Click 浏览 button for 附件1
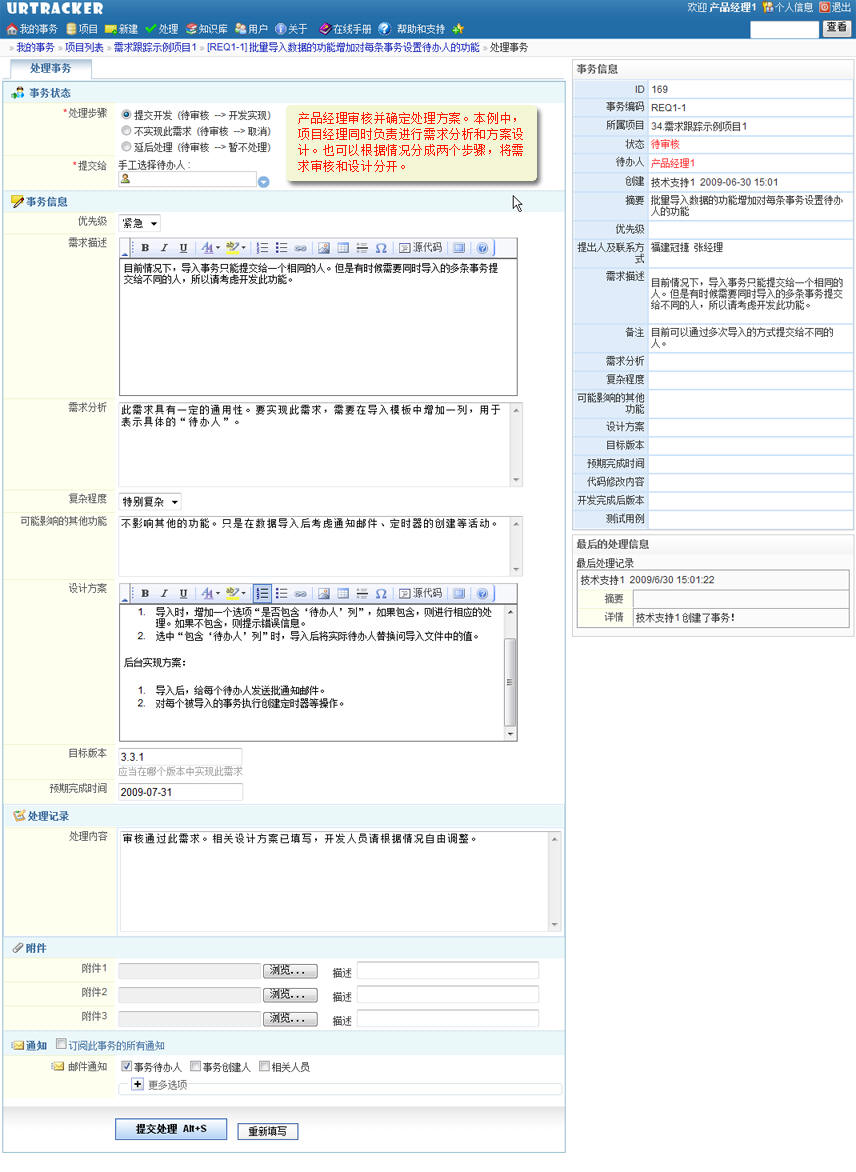The height and width of the screenshot is (1172, 856). [x=290, y=971]
